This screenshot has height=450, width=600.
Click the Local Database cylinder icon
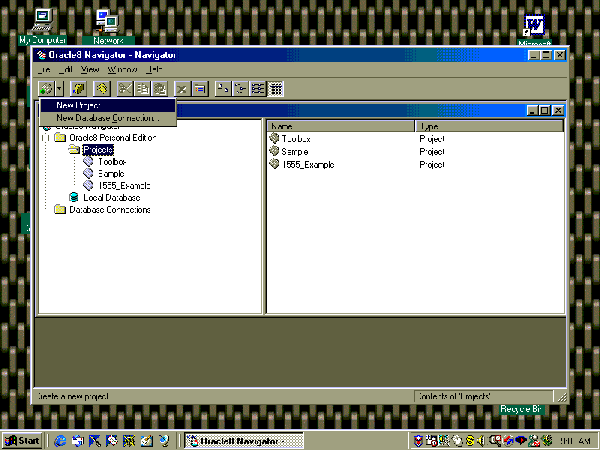tap(74, 197)
